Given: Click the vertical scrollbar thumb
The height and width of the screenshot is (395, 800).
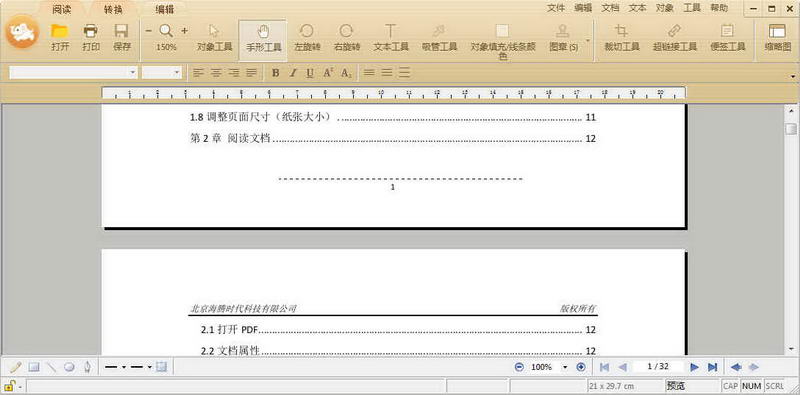Looking at the screenshot, I should click(x=791, y=128).
